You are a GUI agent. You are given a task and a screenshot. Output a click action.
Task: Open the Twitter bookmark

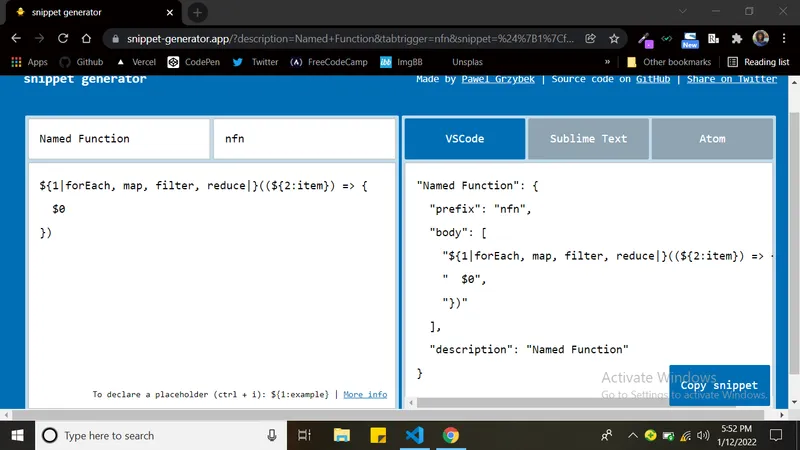(255, 62)
